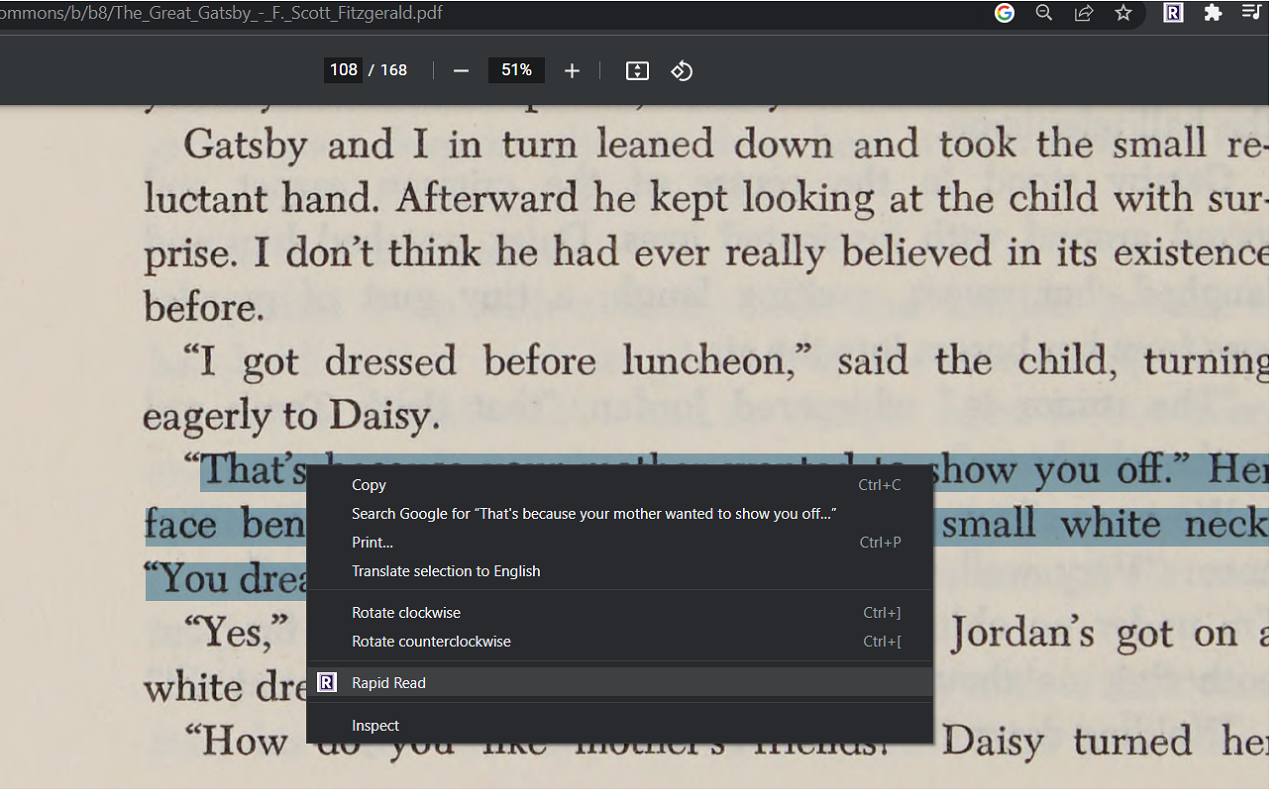Click the total page count 168
The image size is (1280, 800).
[394, 70]
